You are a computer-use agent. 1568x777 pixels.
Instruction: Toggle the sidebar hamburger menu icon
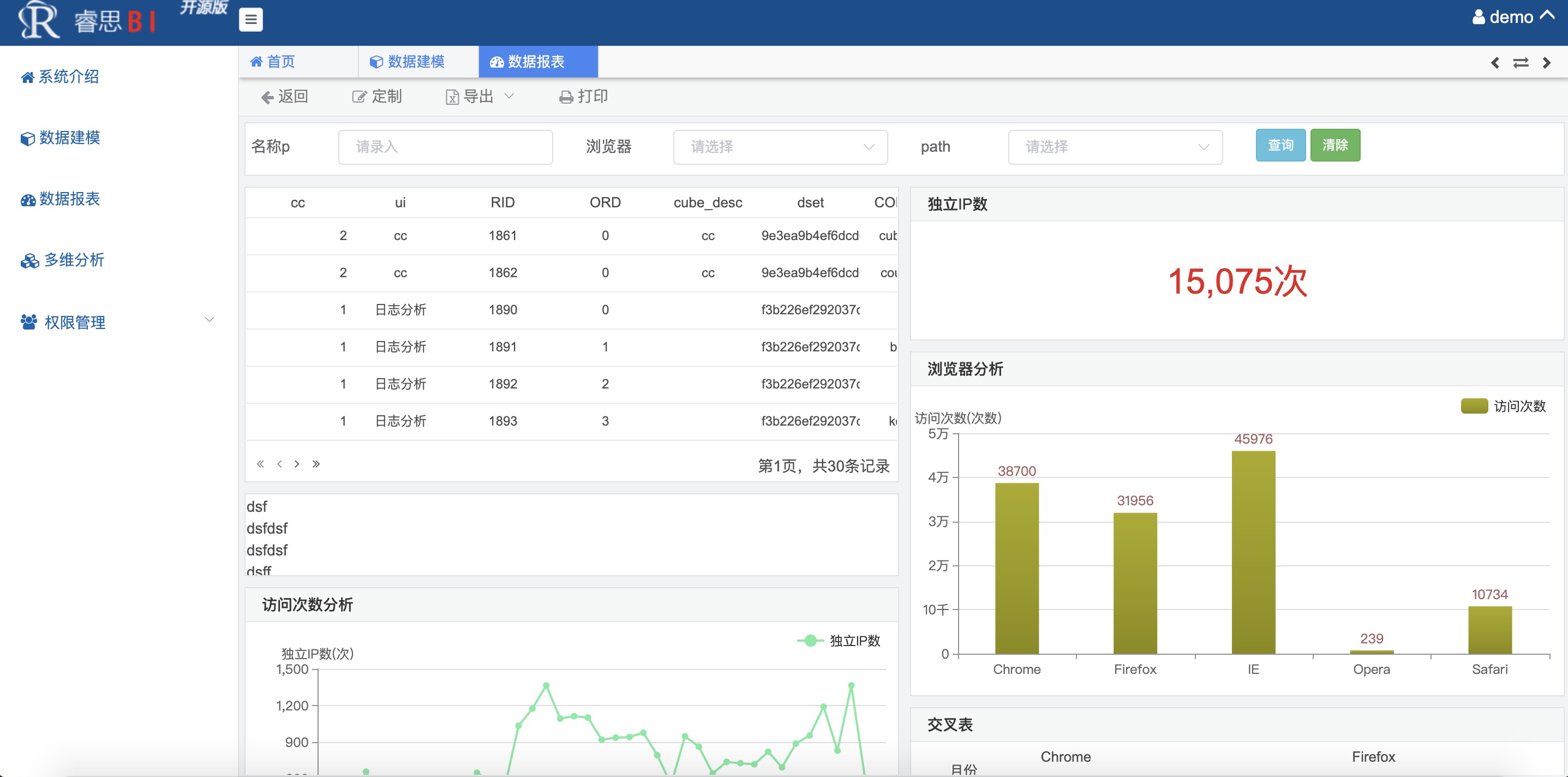click(251, 20)
